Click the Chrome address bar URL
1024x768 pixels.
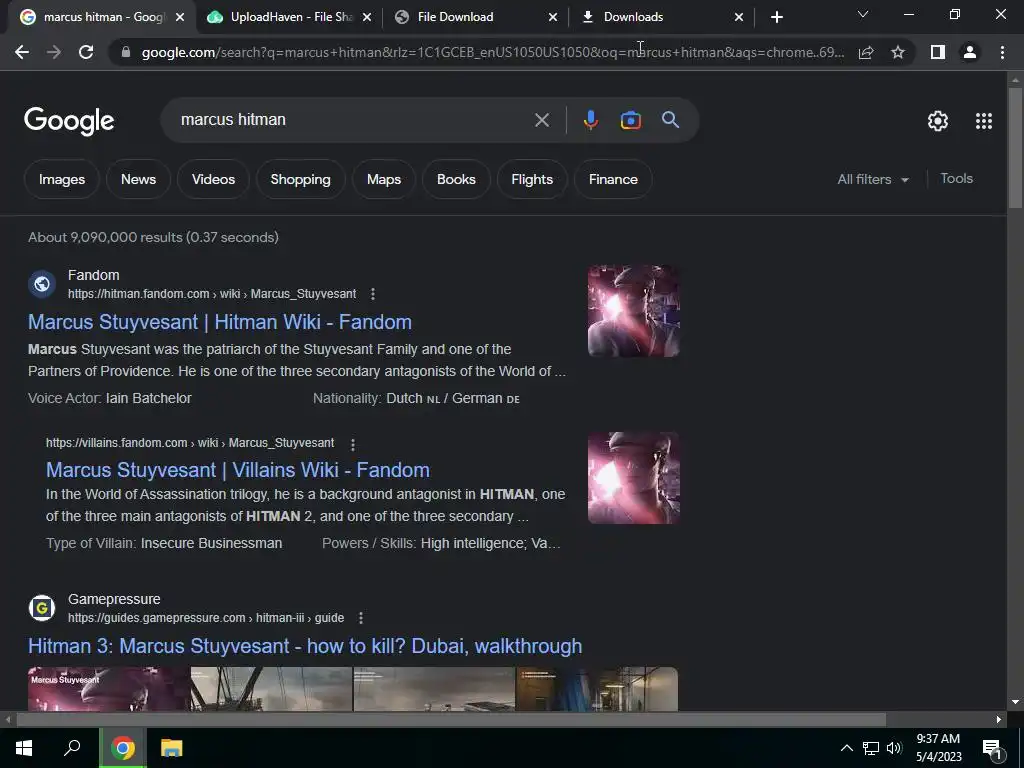(x=492, y=52)
